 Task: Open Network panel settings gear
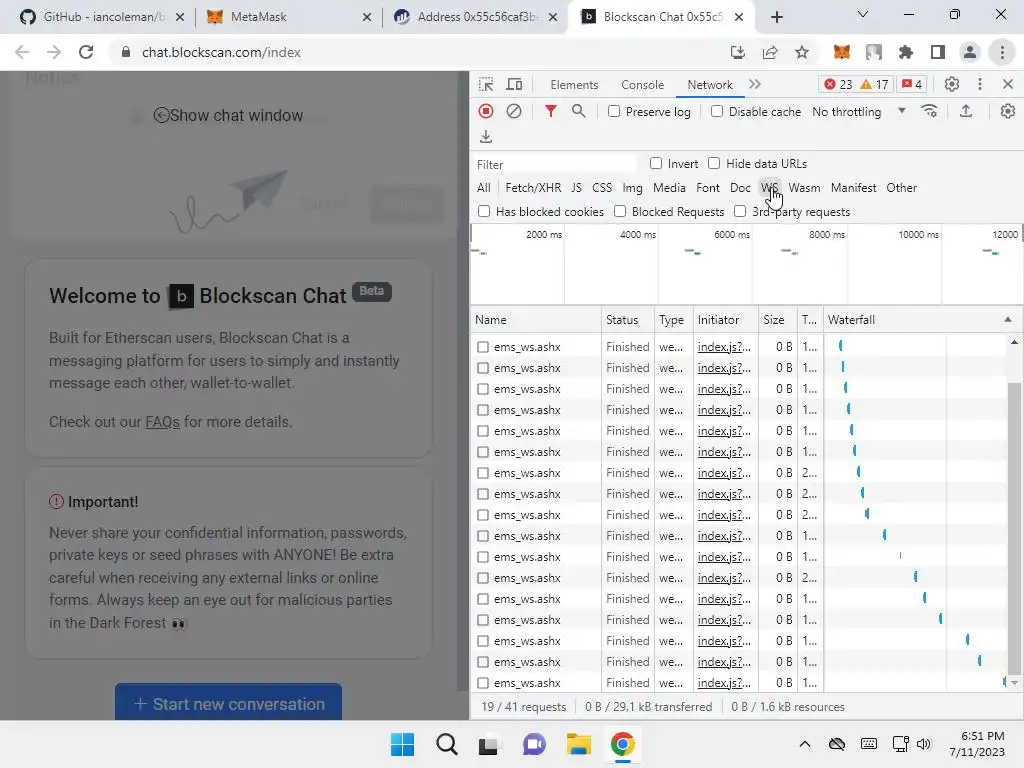click(x=1008, y=111)
